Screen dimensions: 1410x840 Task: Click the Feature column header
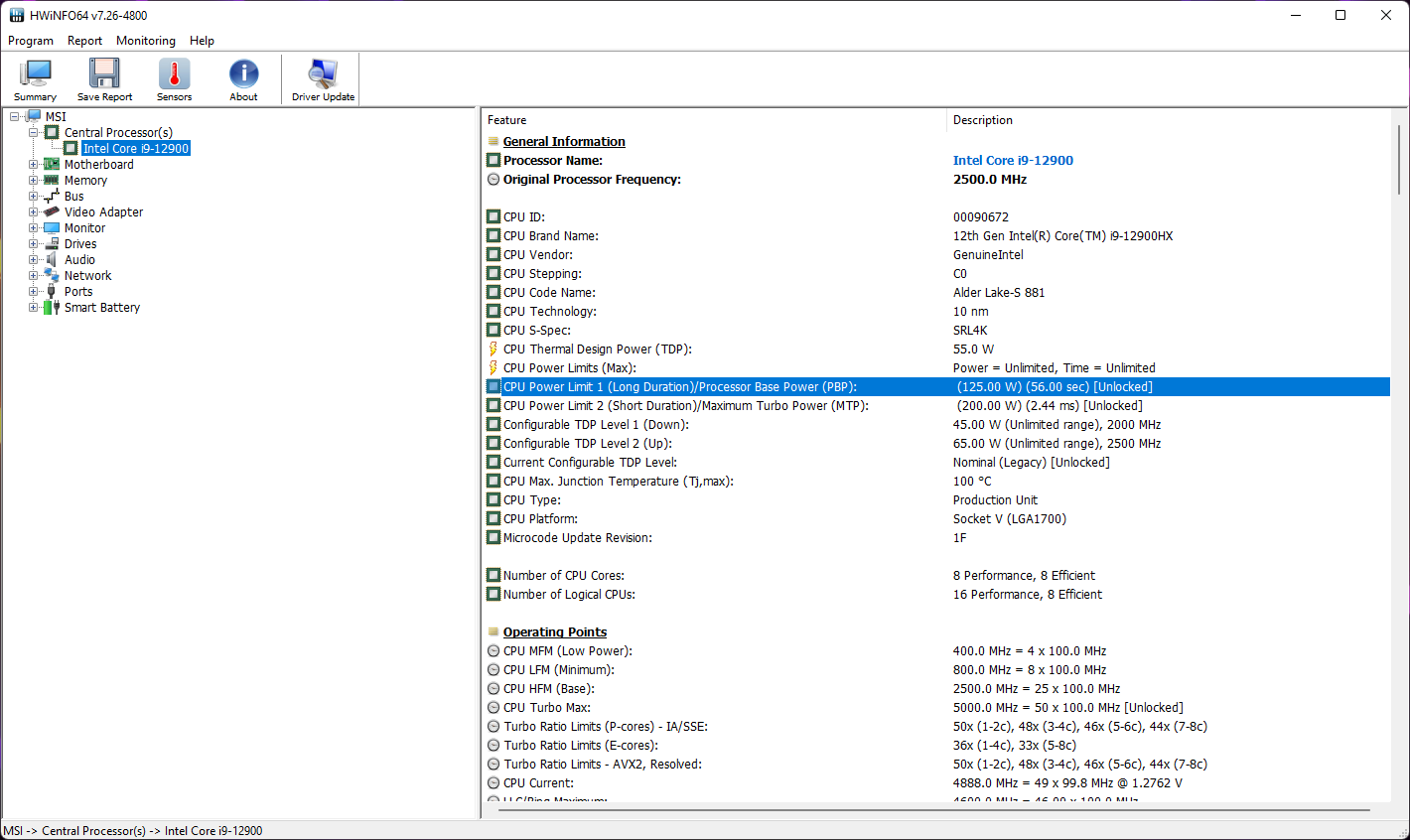pyautogui.click(x=507, y=120)
